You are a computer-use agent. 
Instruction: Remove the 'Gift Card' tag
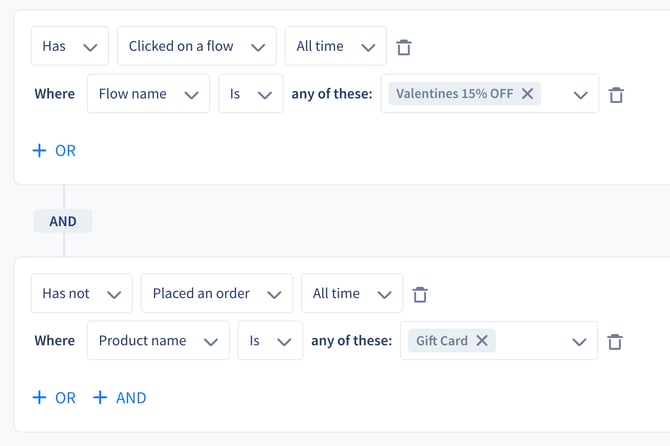tap(482, 340)
